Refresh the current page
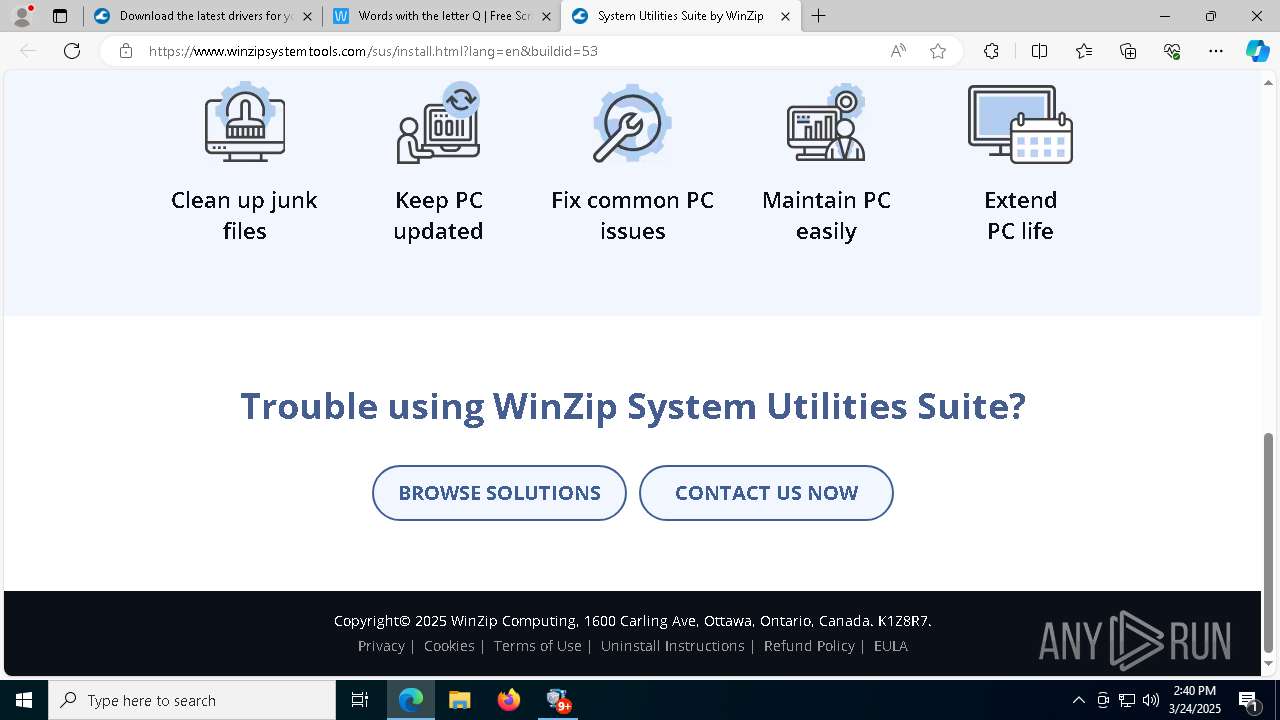Viewport: 1280px width, 720px height. 72,51
